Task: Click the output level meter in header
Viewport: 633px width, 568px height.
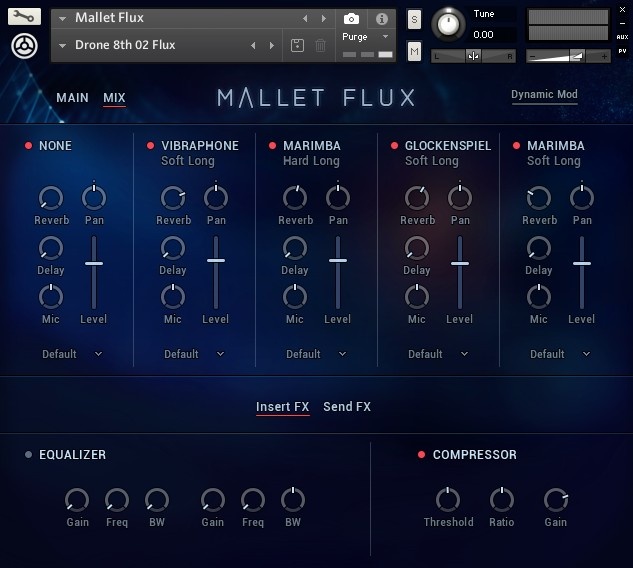Action: pos(568,25)
